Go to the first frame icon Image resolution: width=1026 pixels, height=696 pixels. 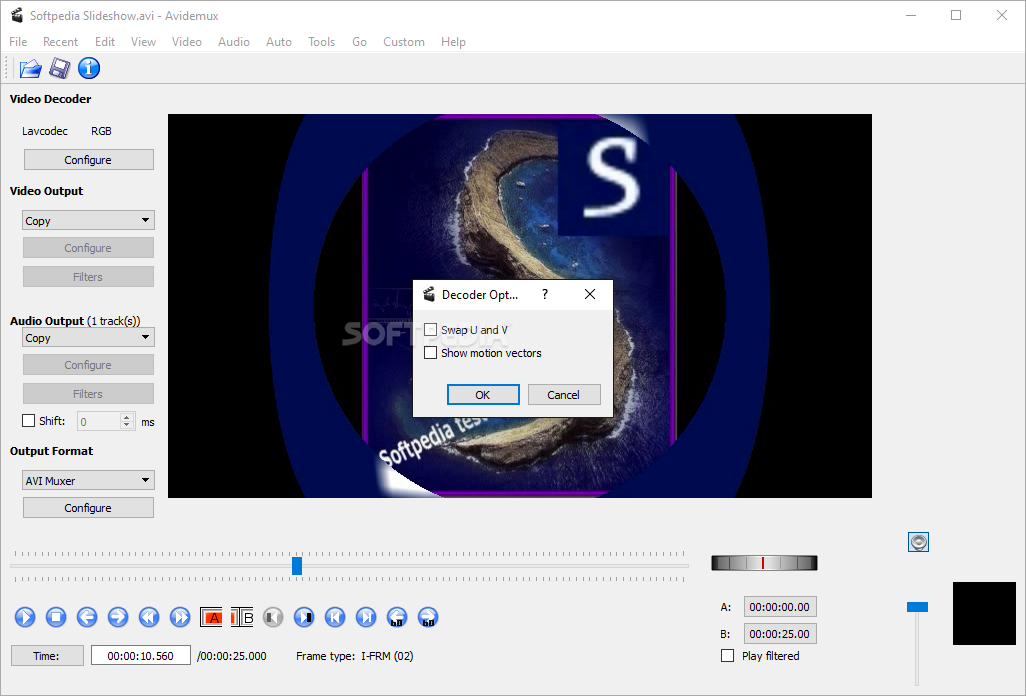click(x=335, y=617)
